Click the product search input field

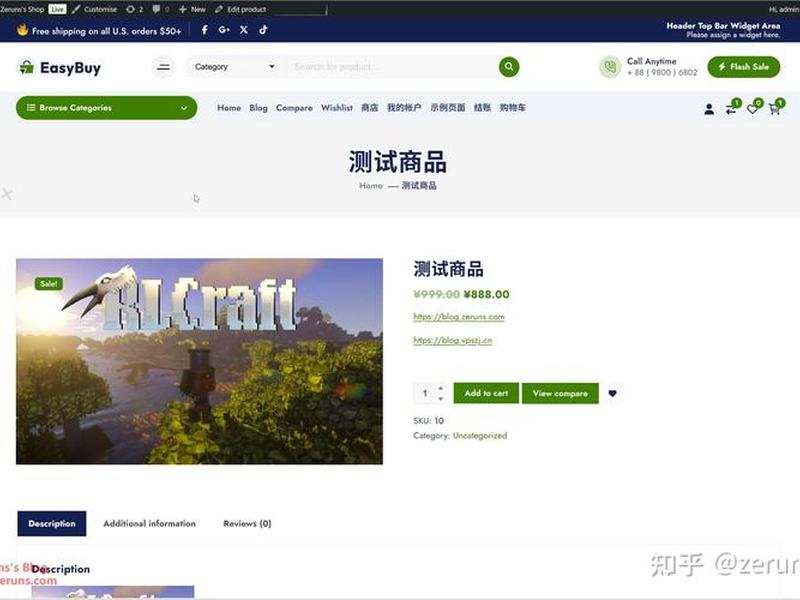click(x=393, y=67)
